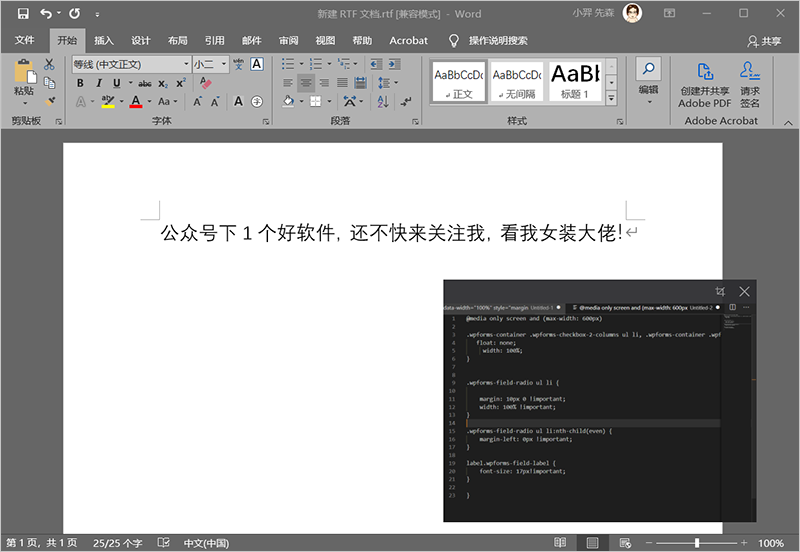Click the 共享 share button
Viewport: 800px width, 552px height.
[x=765, y=41]
